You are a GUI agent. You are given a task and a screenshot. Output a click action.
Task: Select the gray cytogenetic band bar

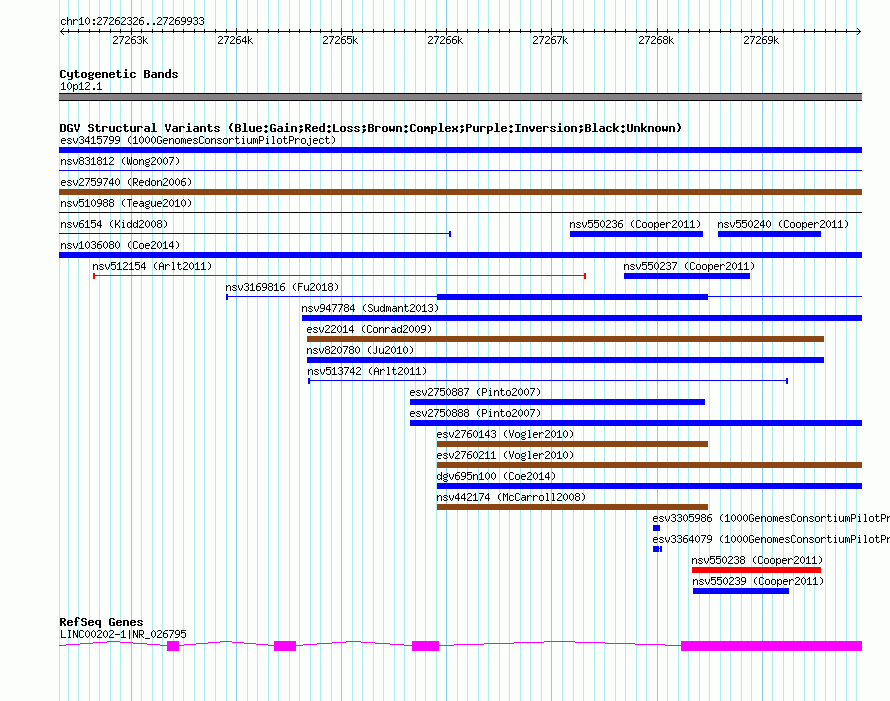[460, 97]
